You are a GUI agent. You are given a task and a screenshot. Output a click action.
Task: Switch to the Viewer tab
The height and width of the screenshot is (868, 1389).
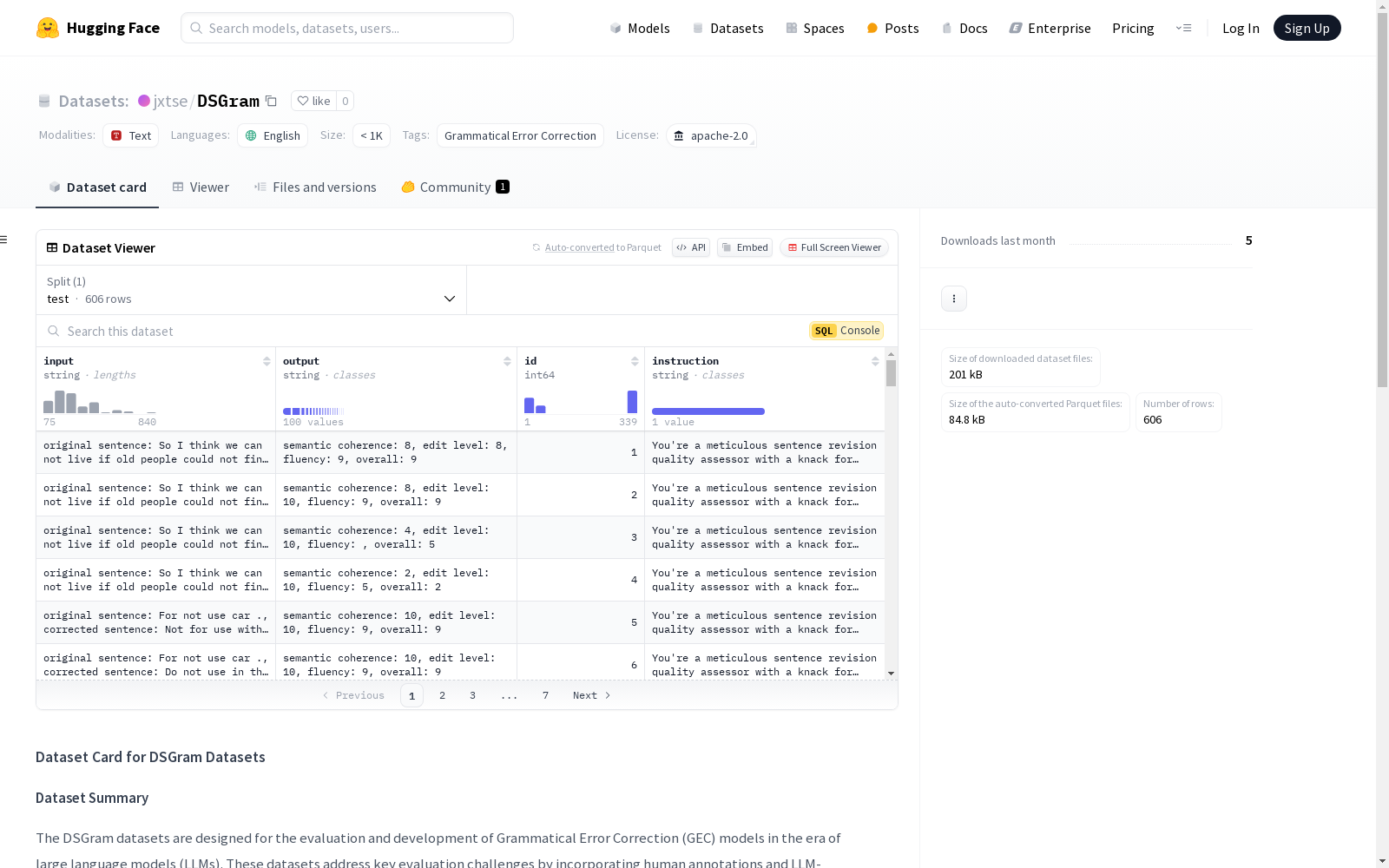tap(201, 187)
